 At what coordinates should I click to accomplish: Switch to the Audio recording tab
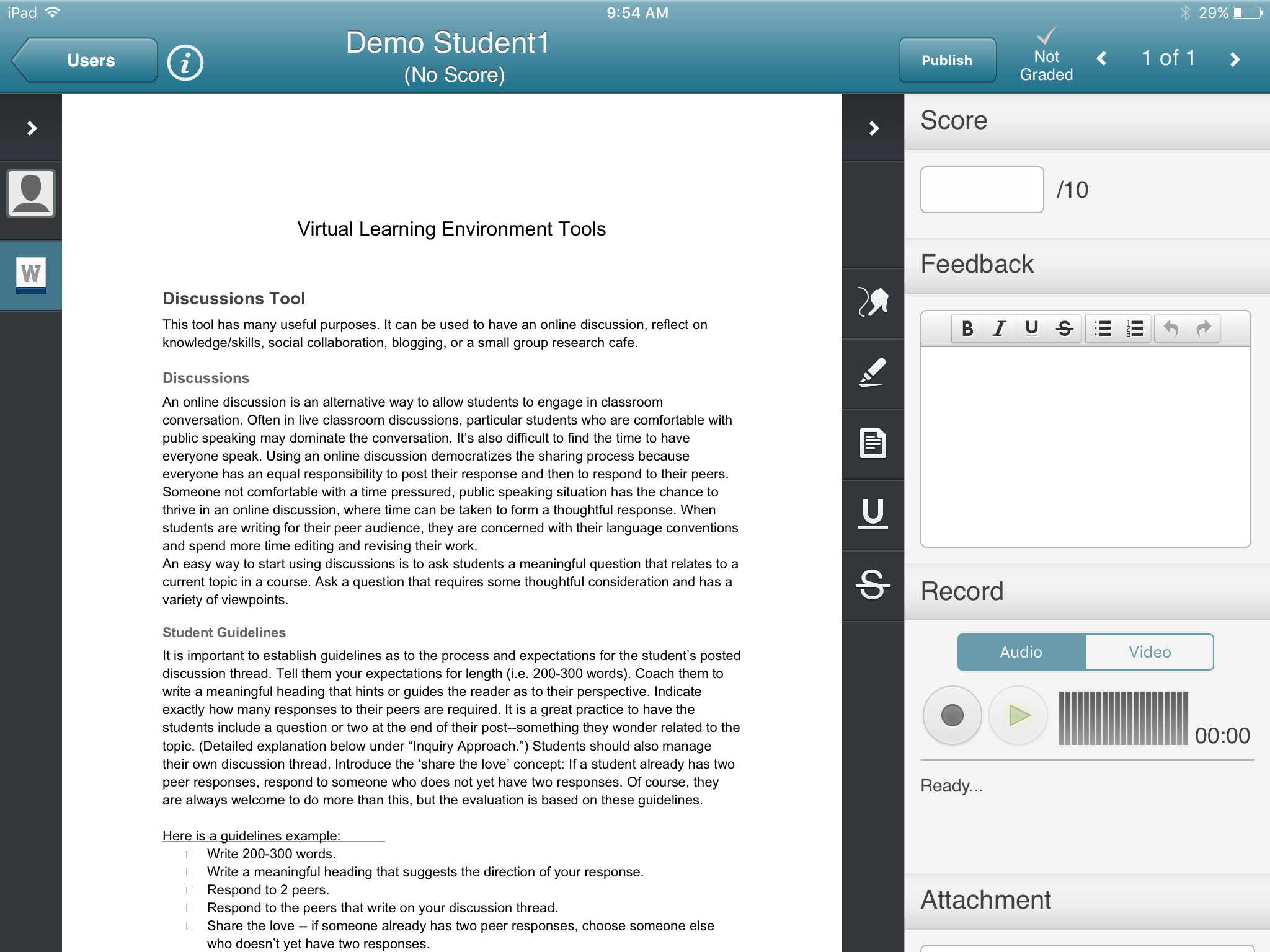(x=1021, y=652)
